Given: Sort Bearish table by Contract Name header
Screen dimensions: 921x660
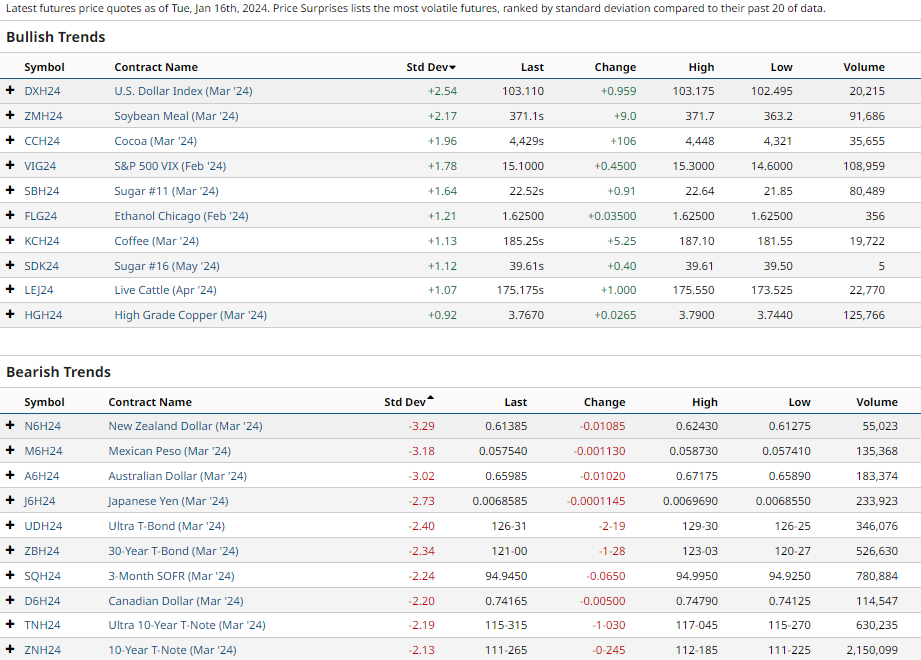Looking at the screenshot, I should click(150, 402).
